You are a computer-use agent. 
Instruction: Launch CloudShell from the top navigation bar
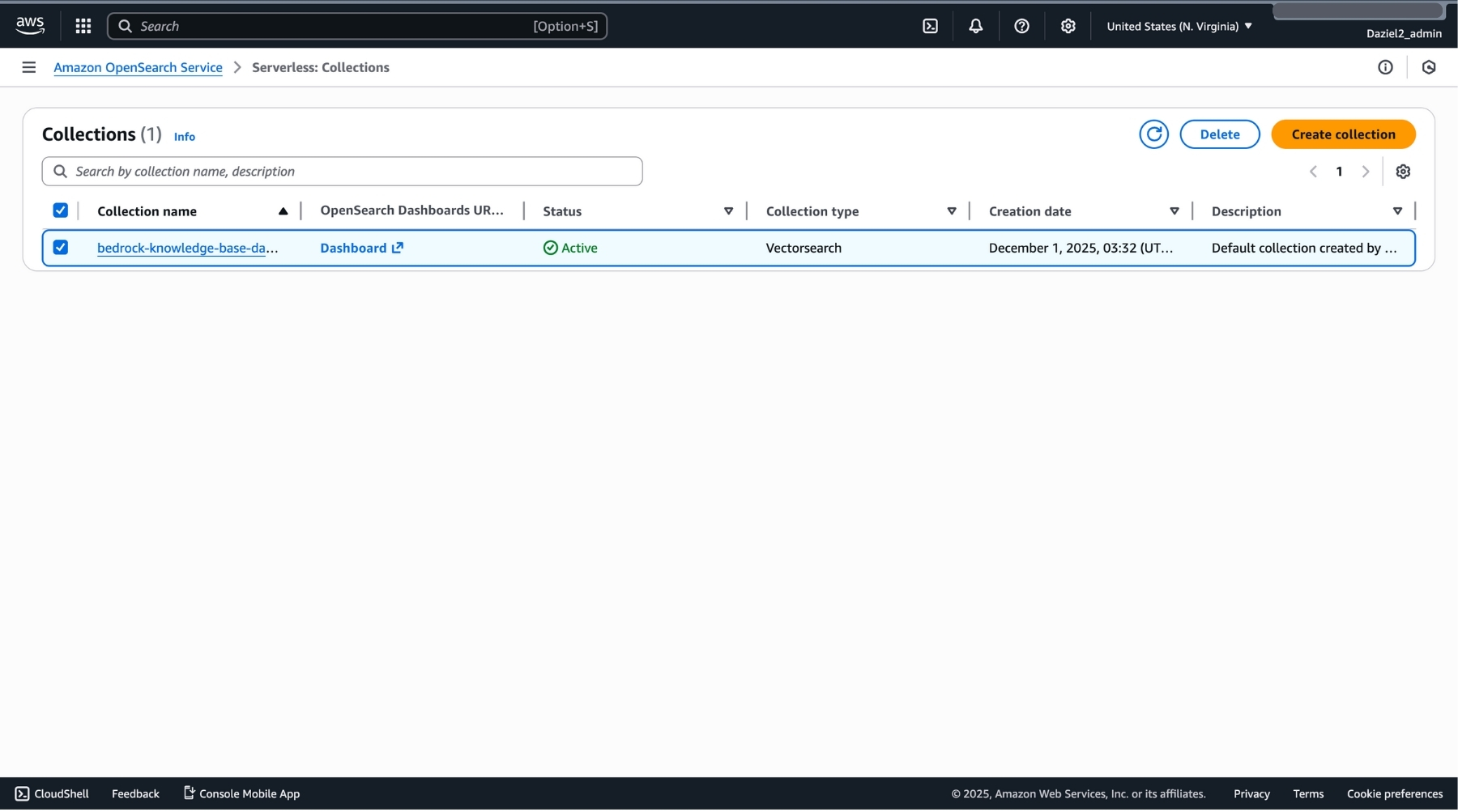coord(930,26)
